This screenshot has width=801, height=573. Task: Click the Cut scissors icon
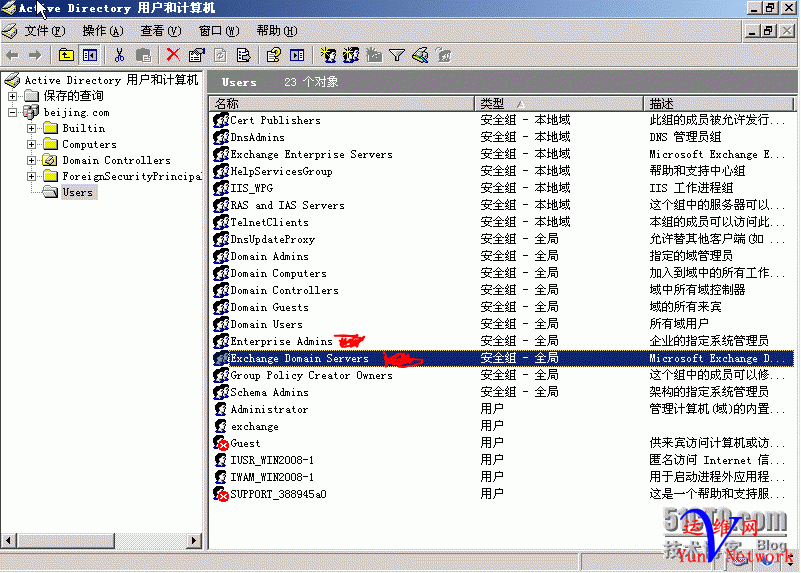(x=120, y=55)
